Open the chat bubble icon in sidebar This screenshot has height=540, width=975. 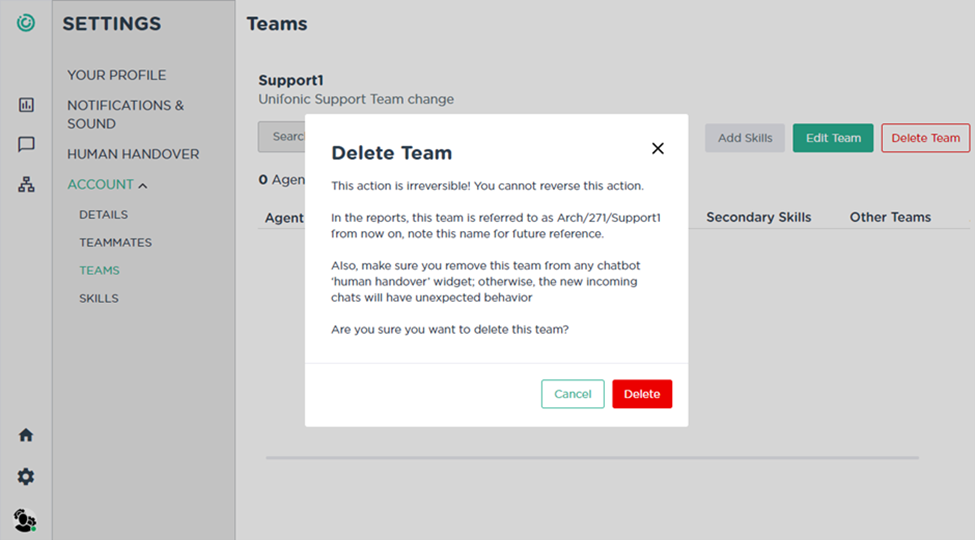(x=26, y=144)
